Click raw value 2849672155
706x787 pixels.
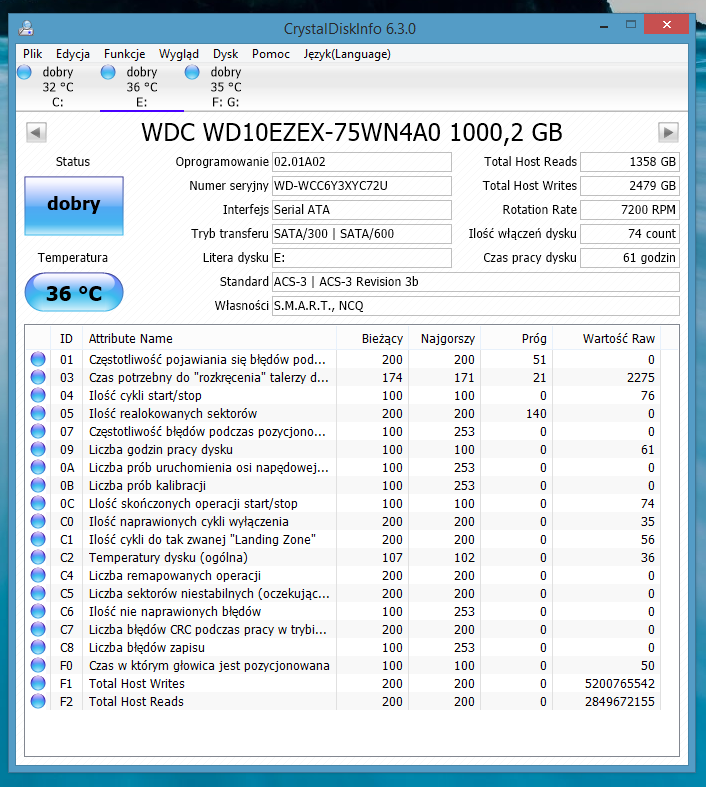(620, 702)
